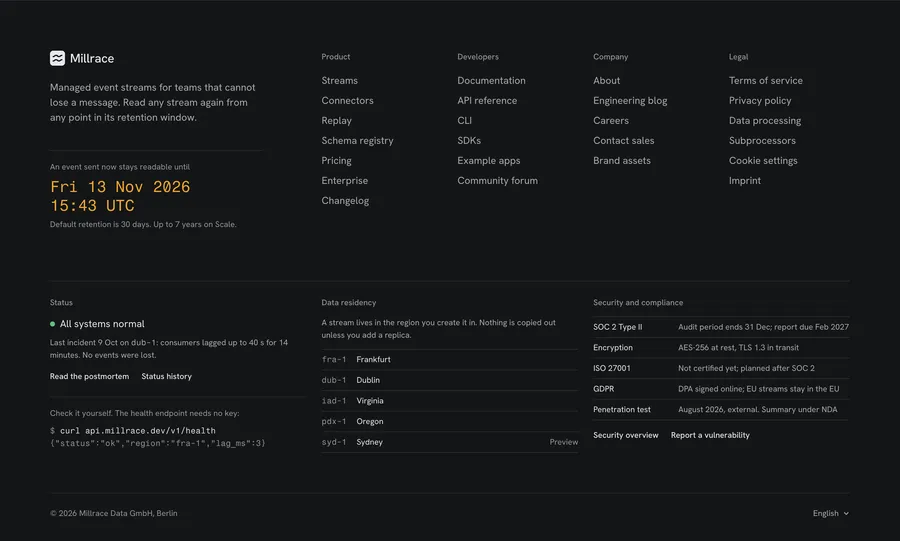Screen dimensions: 900x541
Task: Browse the Example apps link
Action: coord(488,161)
